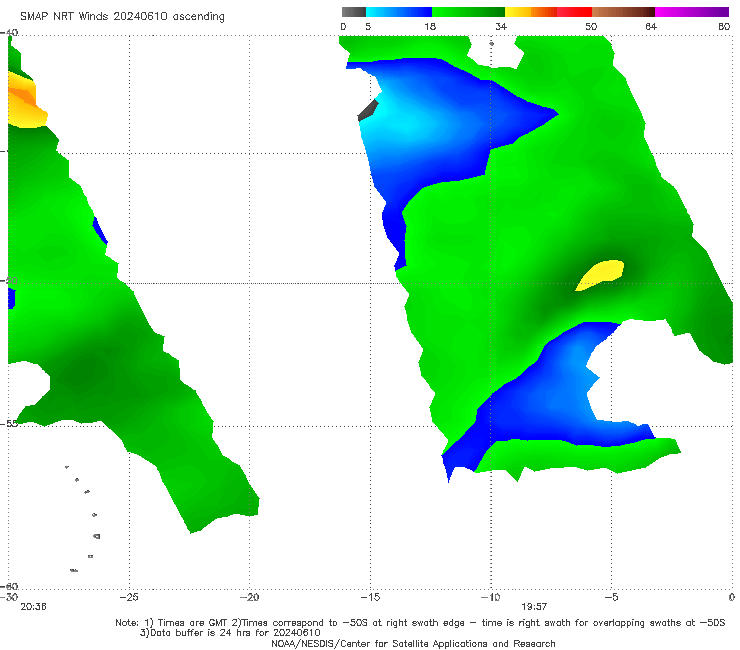Image resolution: width=740 pixels, height=650 pixels.
Task: Click the NOAA/NESDIS credit line at the bottom
Action: [413, 643]
